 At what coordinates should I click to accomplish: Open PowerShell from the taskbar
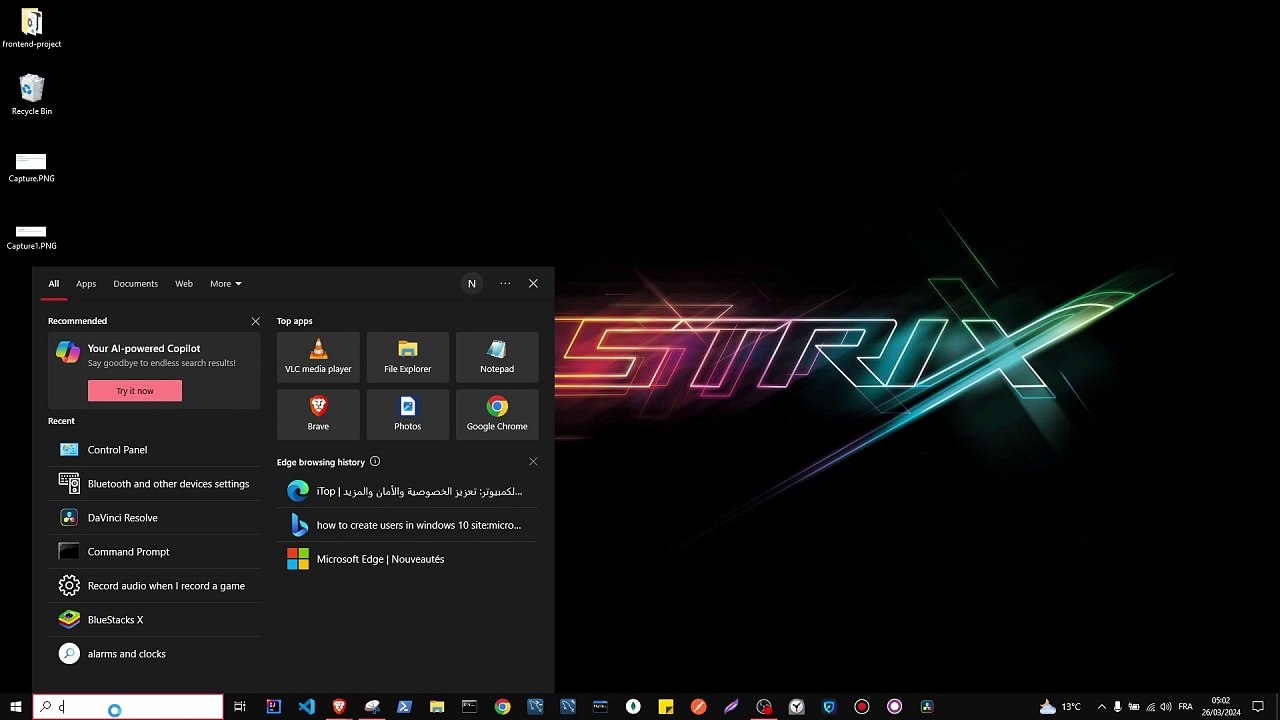coord(404,707)
